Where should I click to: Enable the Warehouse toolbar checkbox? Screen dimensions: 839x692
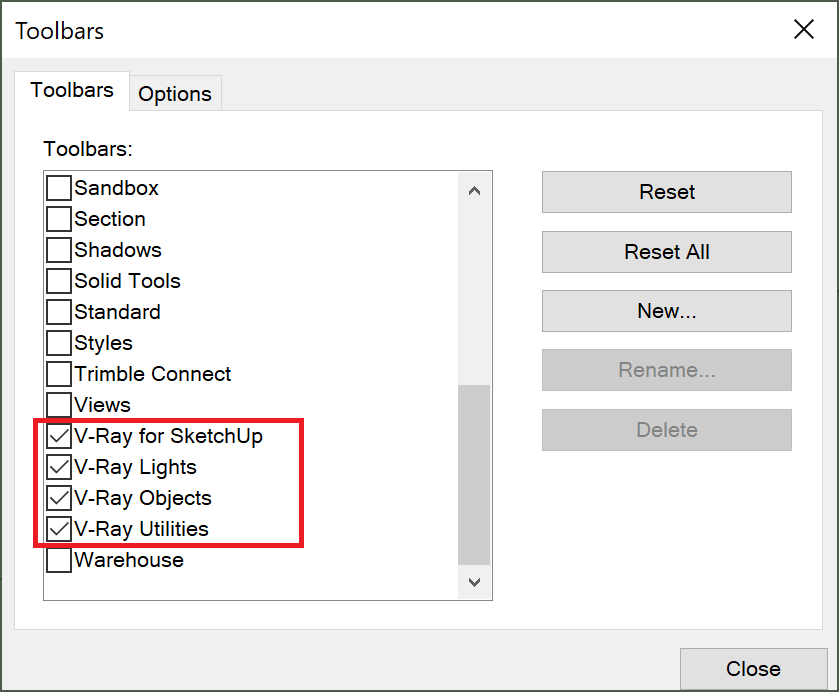coord(59,560)
